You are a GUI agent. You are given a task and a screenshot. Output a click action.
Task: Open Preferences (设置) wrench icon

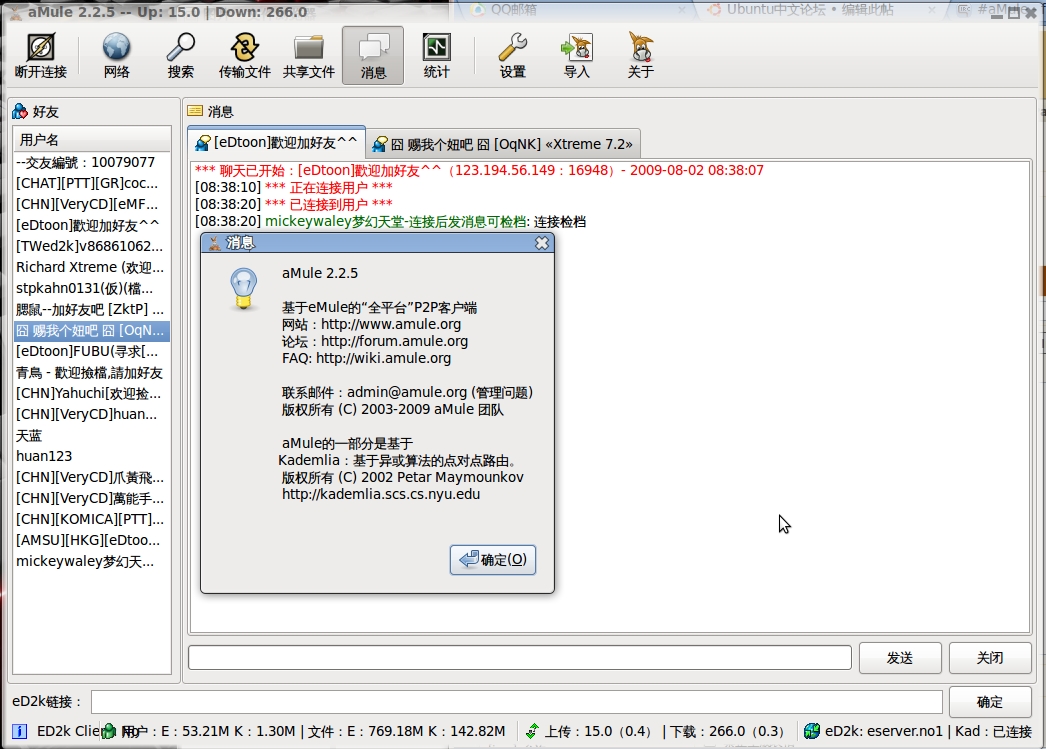[512, 55]
